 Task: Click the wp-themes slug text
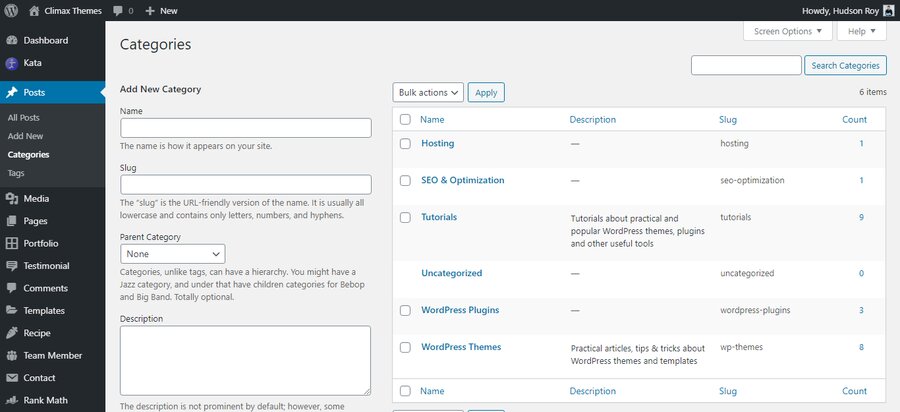click(742, 347)
